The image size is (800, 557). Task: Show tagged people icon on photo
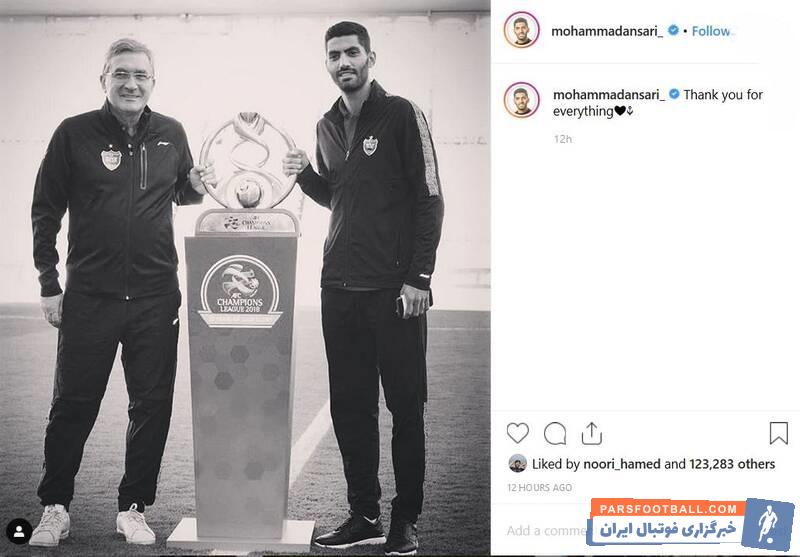pyautogui.click(x=19, y=531)
